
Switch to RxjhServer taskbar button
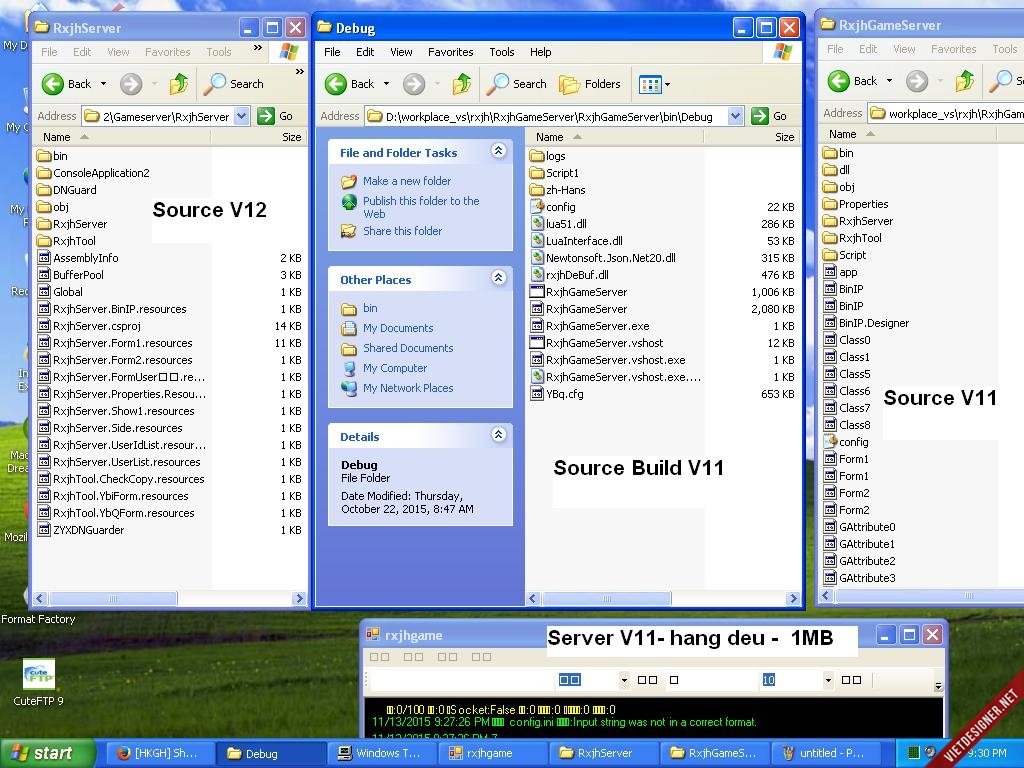pyautogui.click(x=603, y=753)
